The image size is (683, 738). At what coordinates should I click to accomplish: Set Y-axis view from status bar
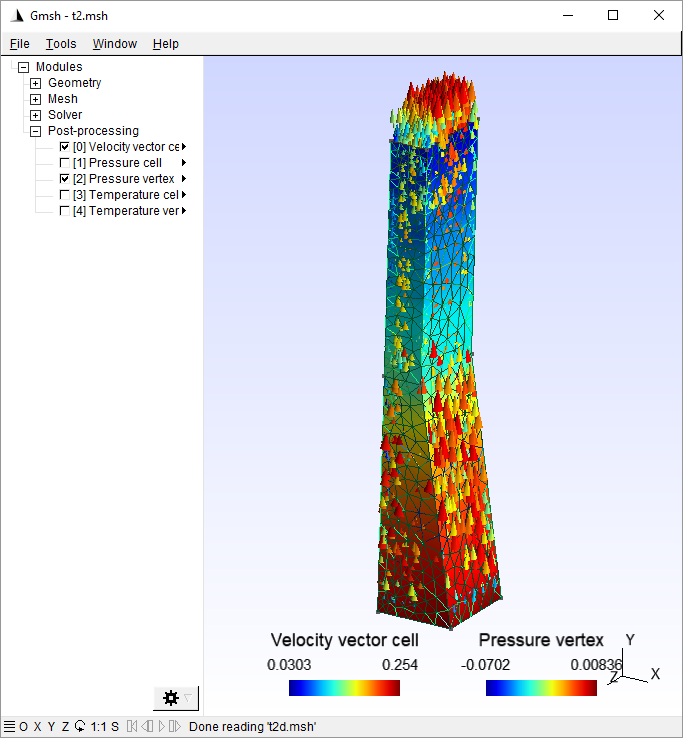[x=51, y=727]
